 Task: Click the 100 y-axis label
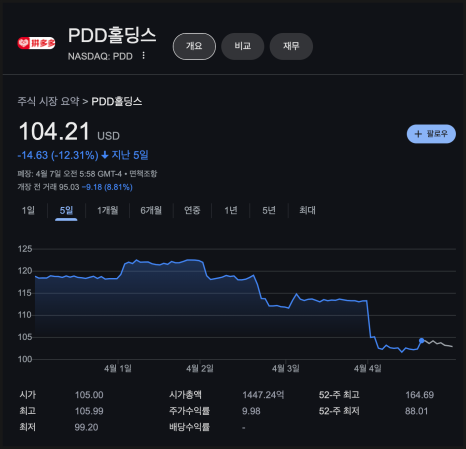pyautogui.click(x=25, y=359)
